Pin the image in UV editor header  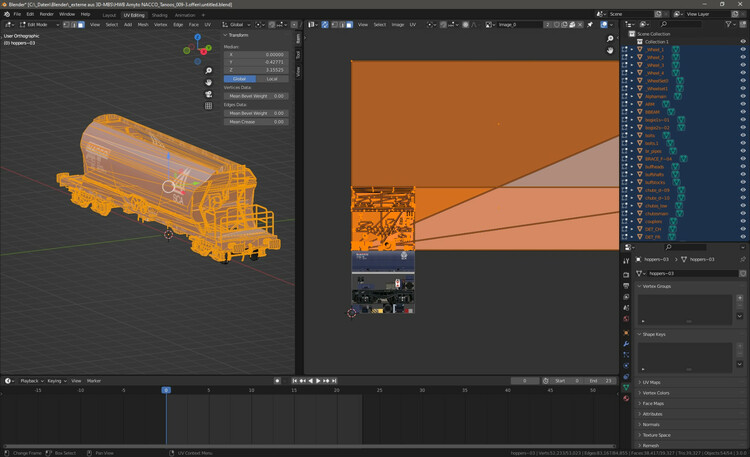pos(590,24)
